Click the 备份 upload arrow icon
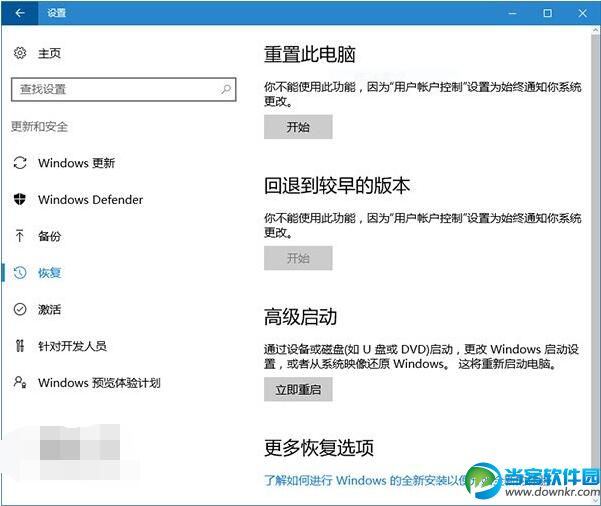The image size is (601, 506). pyautogui.click(x=20, y=236)
